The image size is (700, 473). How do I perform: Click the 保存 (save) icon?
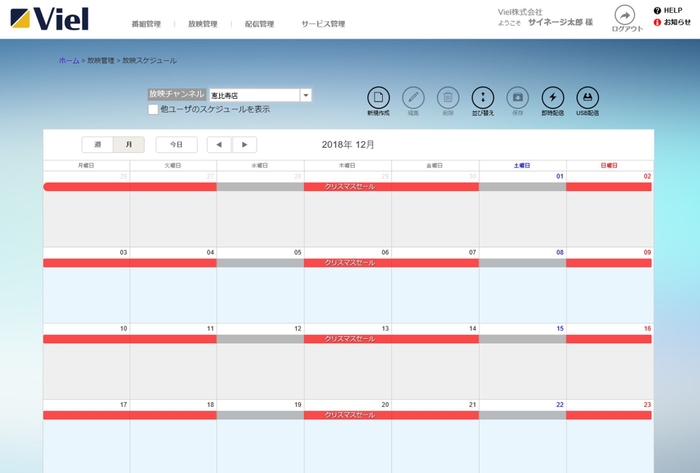pyautogui.click(x=517, y=98)
